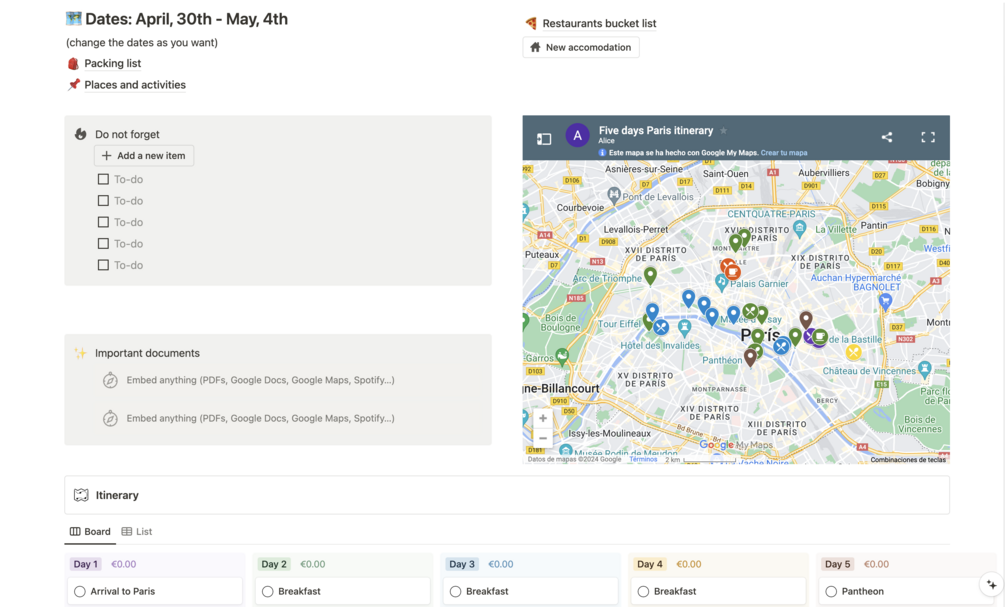Click the Itinerary map icon
Image resolution: width=1005 pixels, height=607 pixels.
click(x=81, y=495)
